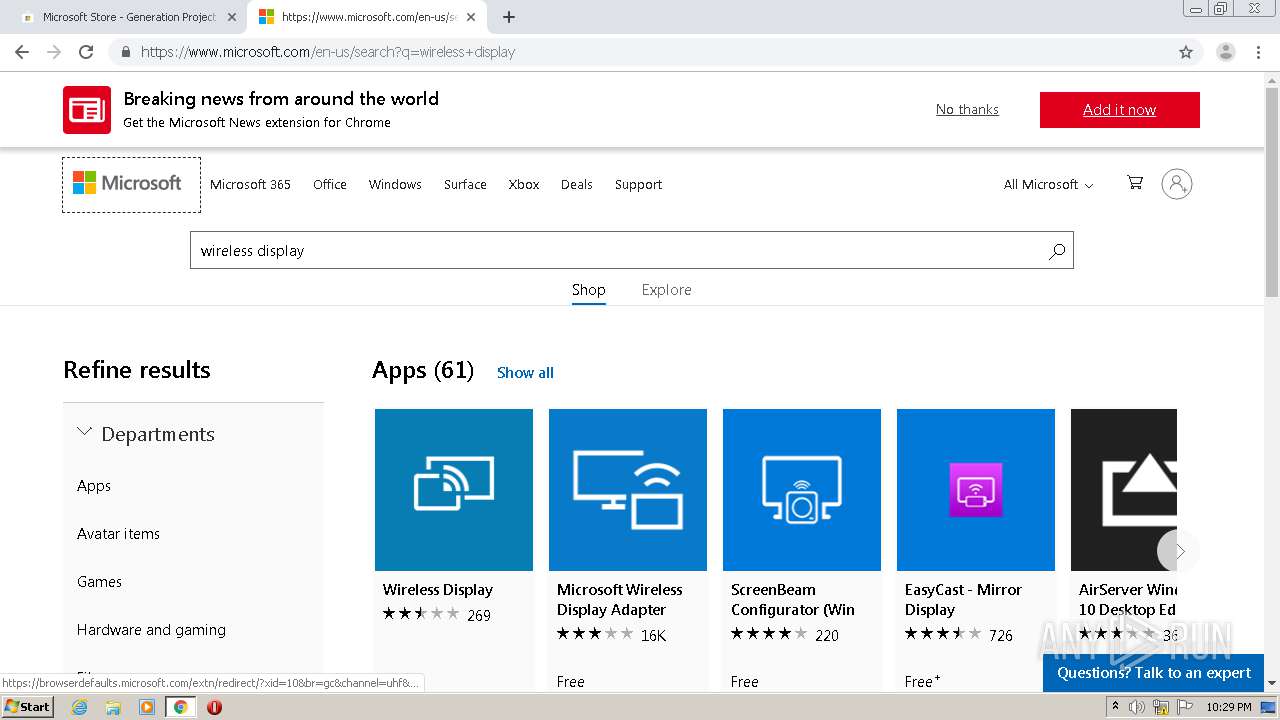The height and width of the screenshot is (720, 1280).
Task: Reload the page with the refresh icon
Action: (x=86, y=52)
